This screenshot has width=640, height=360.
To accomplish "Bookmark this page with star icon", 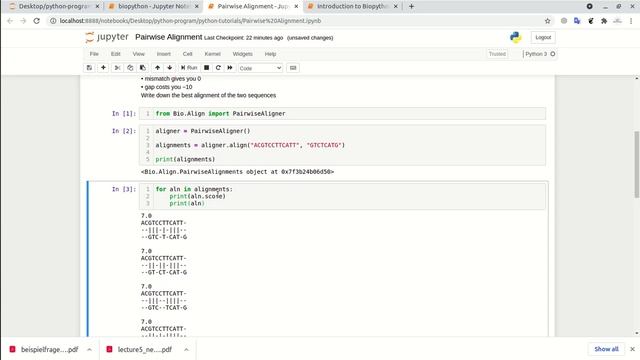I will [x=547, y=21].
